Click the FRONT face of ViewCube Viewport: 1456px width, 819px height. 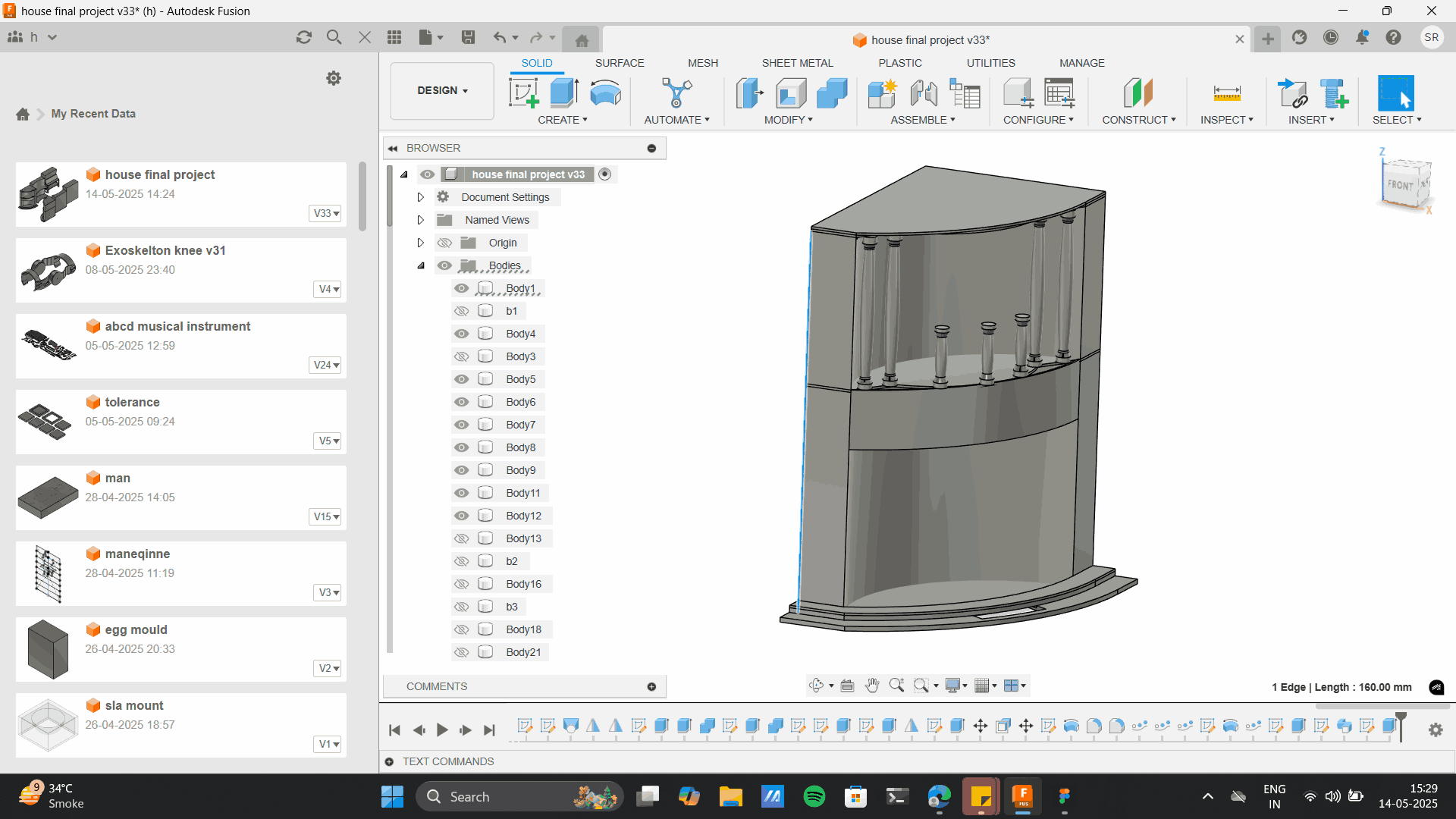coord(1401,185)
